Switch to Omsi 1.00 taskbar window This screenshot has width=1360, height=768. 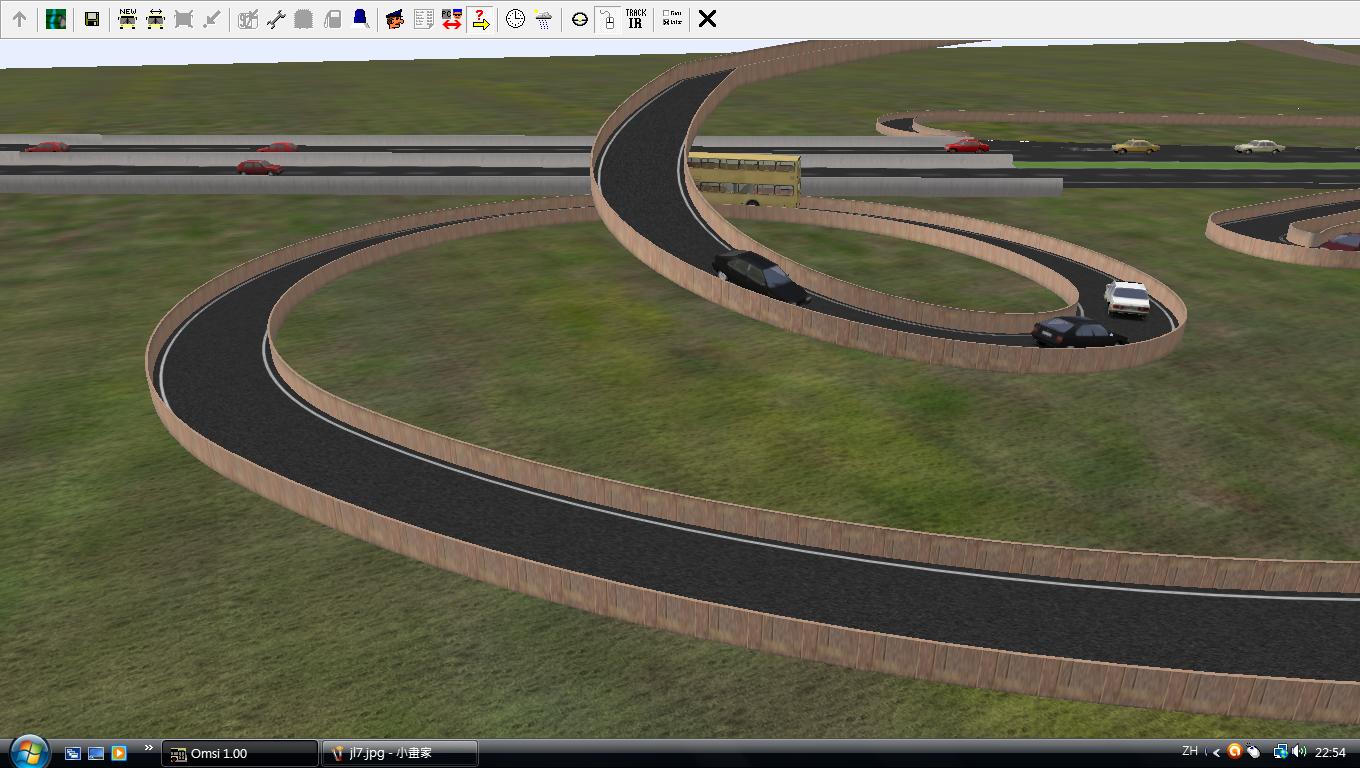point(240,753)
